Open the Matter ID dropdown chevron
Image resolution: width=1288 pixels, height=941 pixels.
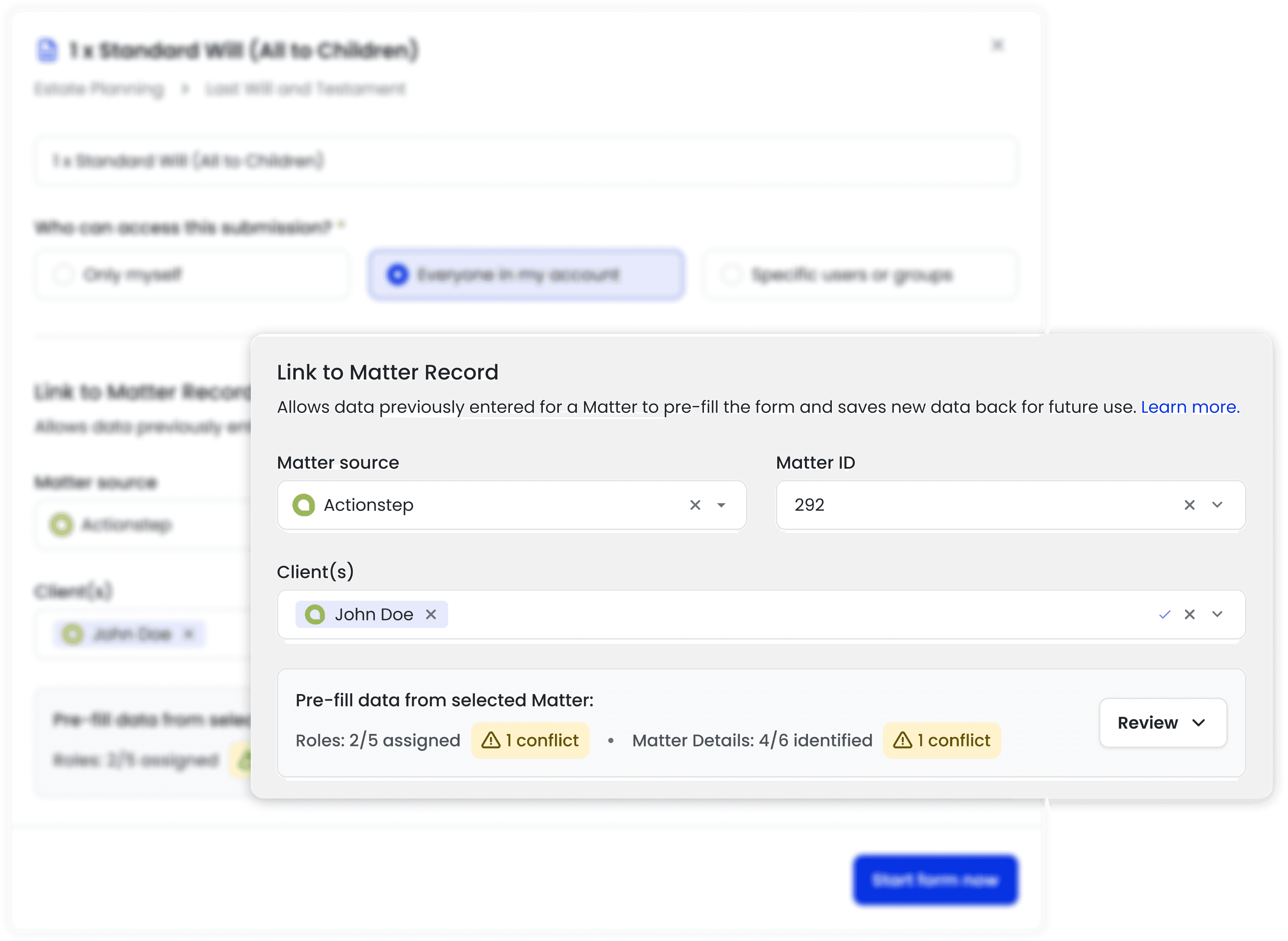pos(1217,505)
